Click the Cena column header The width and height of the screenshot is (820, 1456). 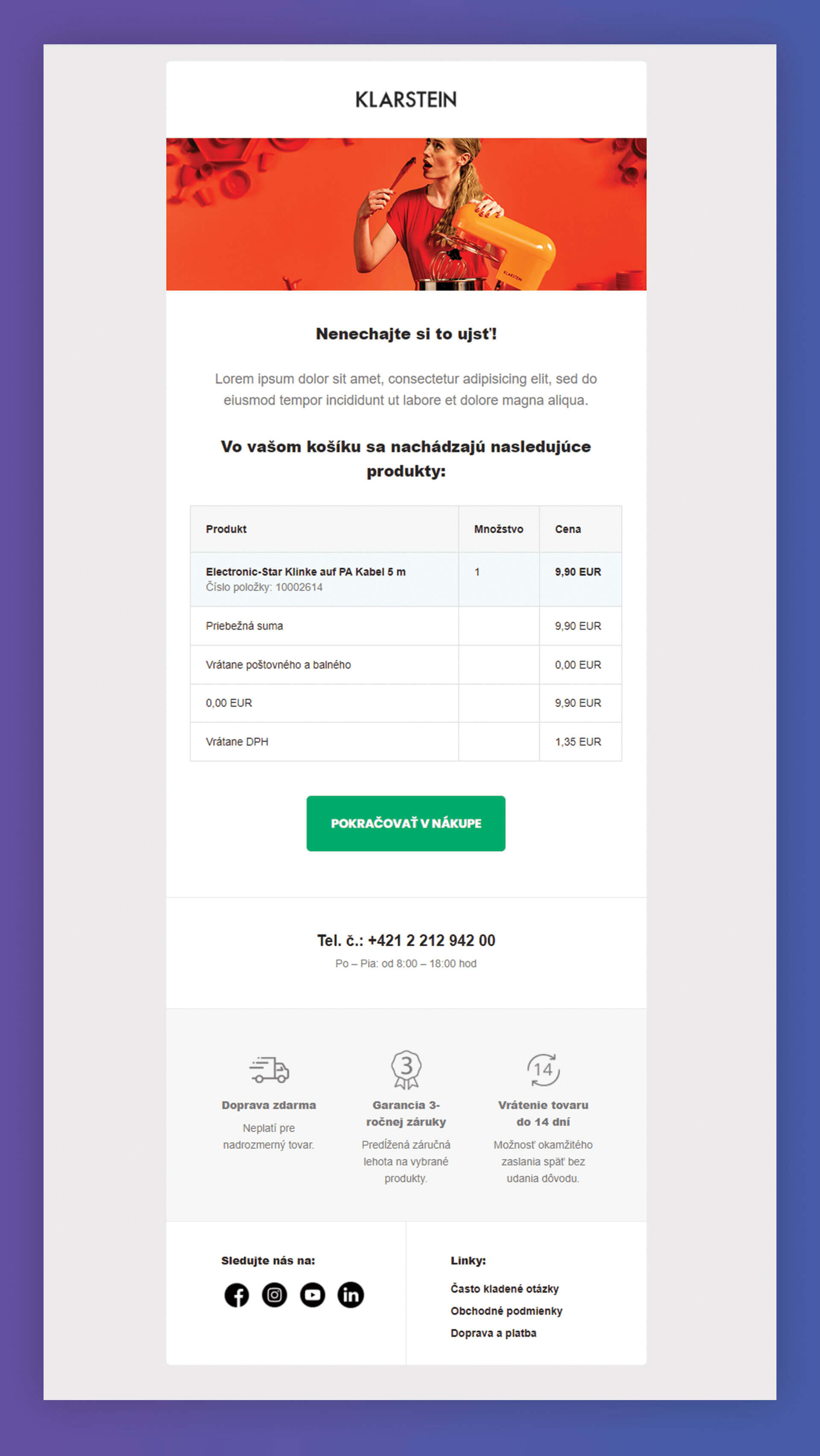coord(568,529)
